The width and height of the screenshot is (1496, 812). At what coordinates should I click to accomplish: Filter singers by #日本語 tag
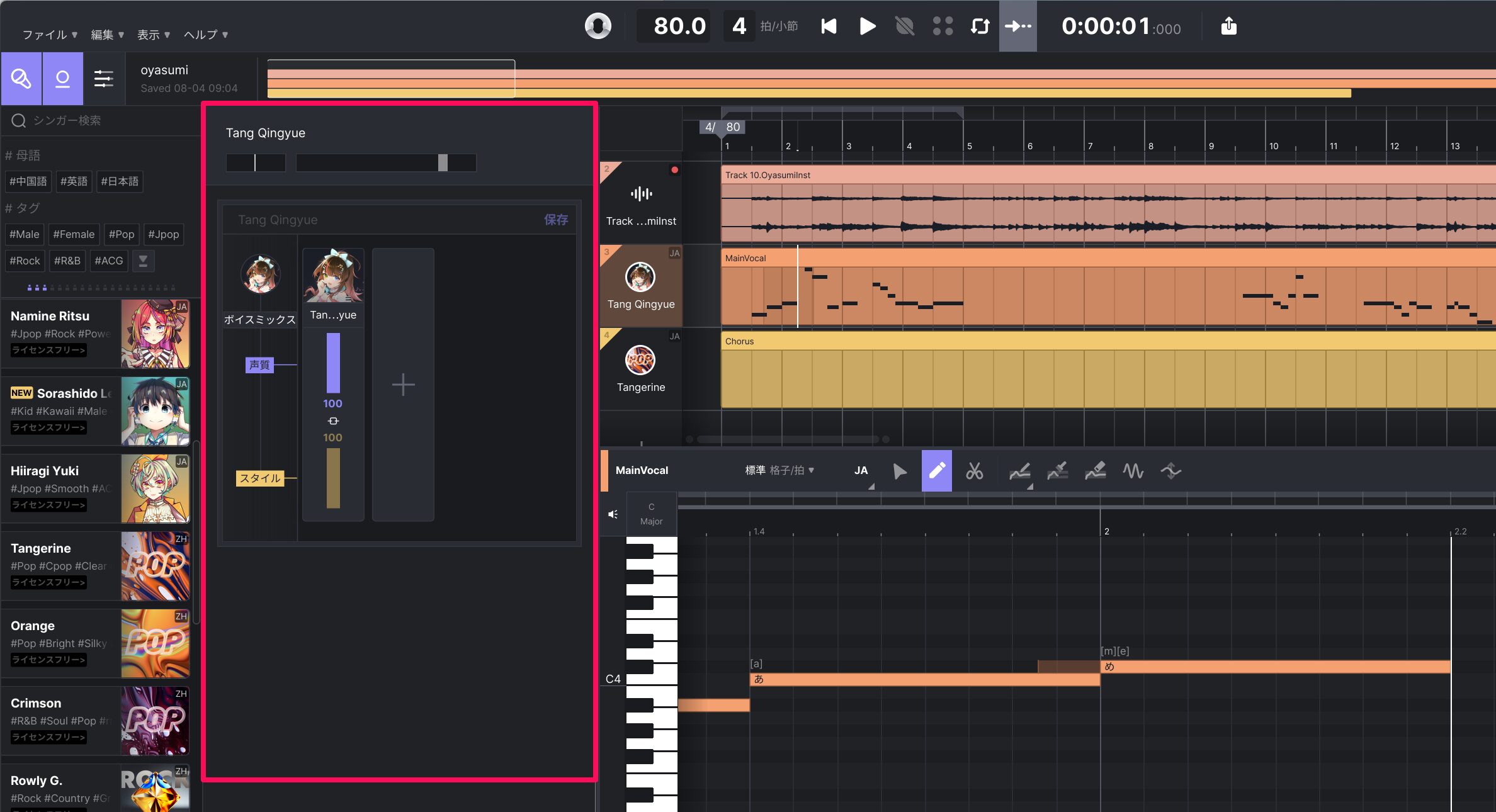[120, 181]
